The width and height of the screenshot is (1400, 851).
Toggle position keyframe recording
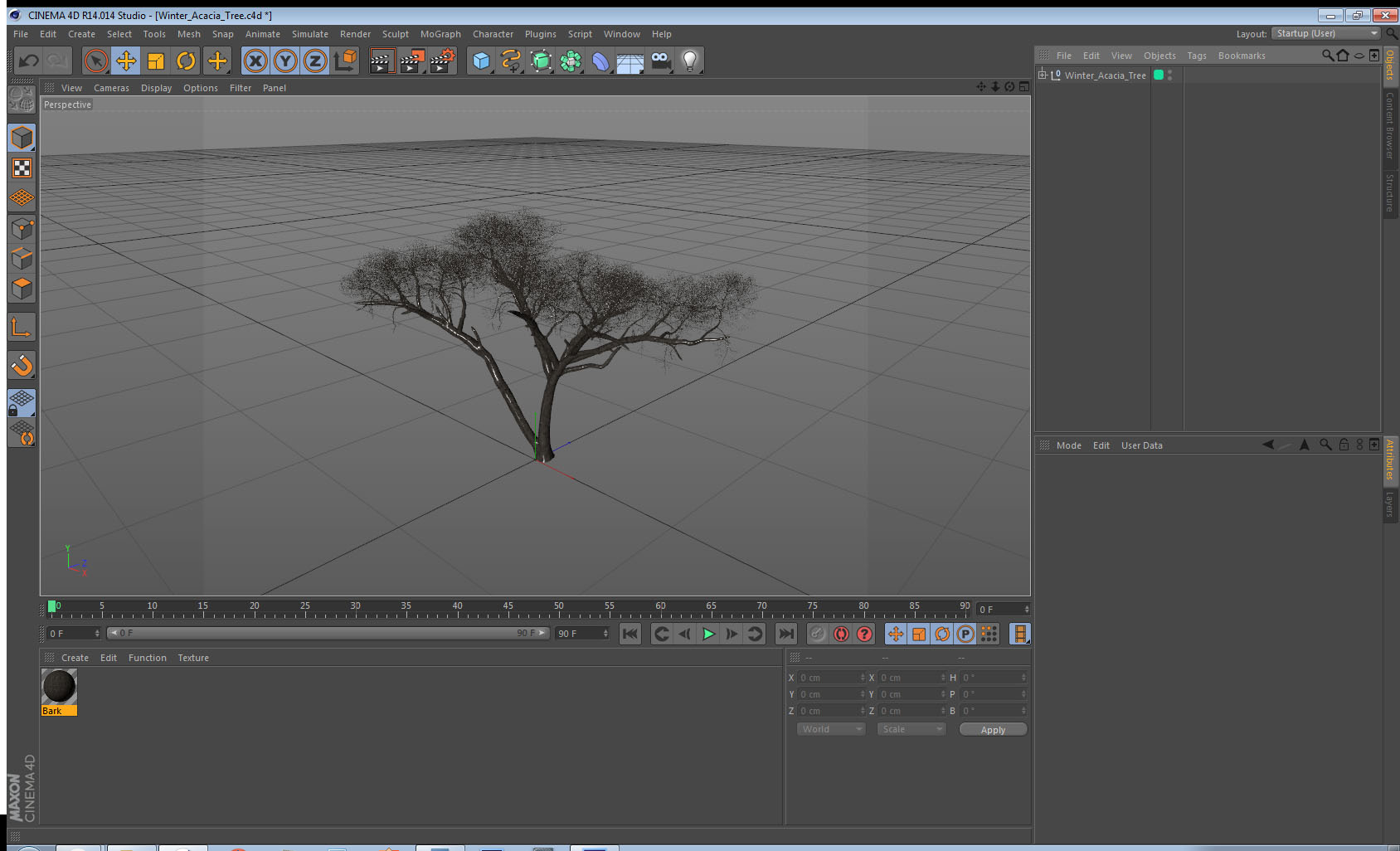coord(896,634)
